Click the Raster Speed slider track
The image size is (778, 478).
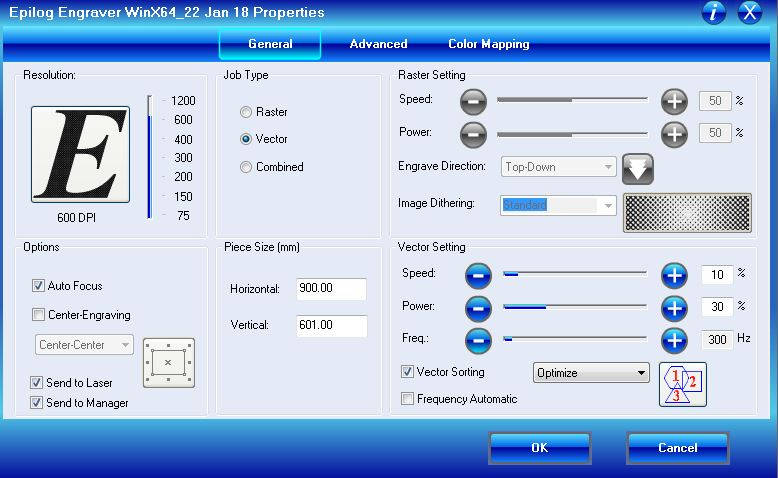tap(572, 100)
